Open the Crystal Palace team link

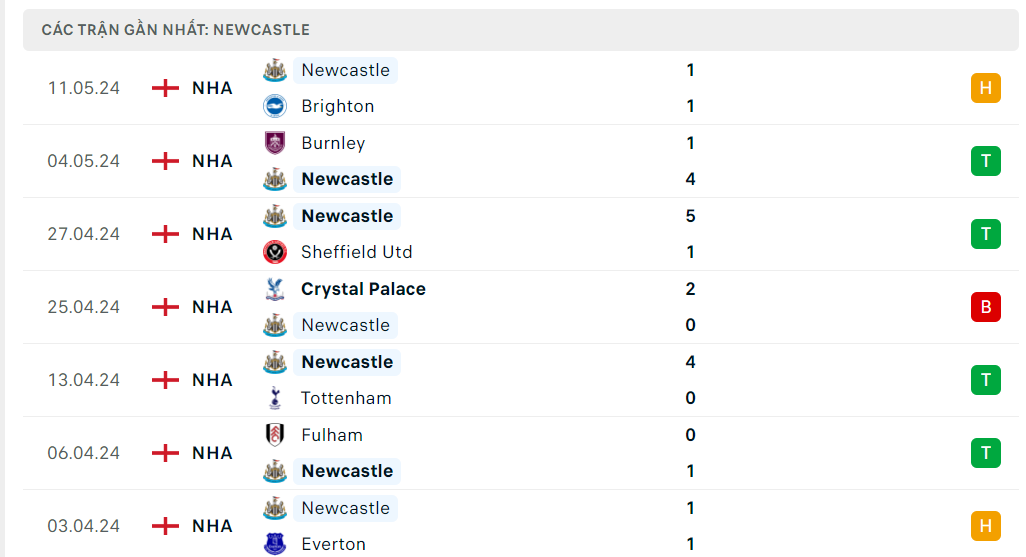[x=363, y=289]
